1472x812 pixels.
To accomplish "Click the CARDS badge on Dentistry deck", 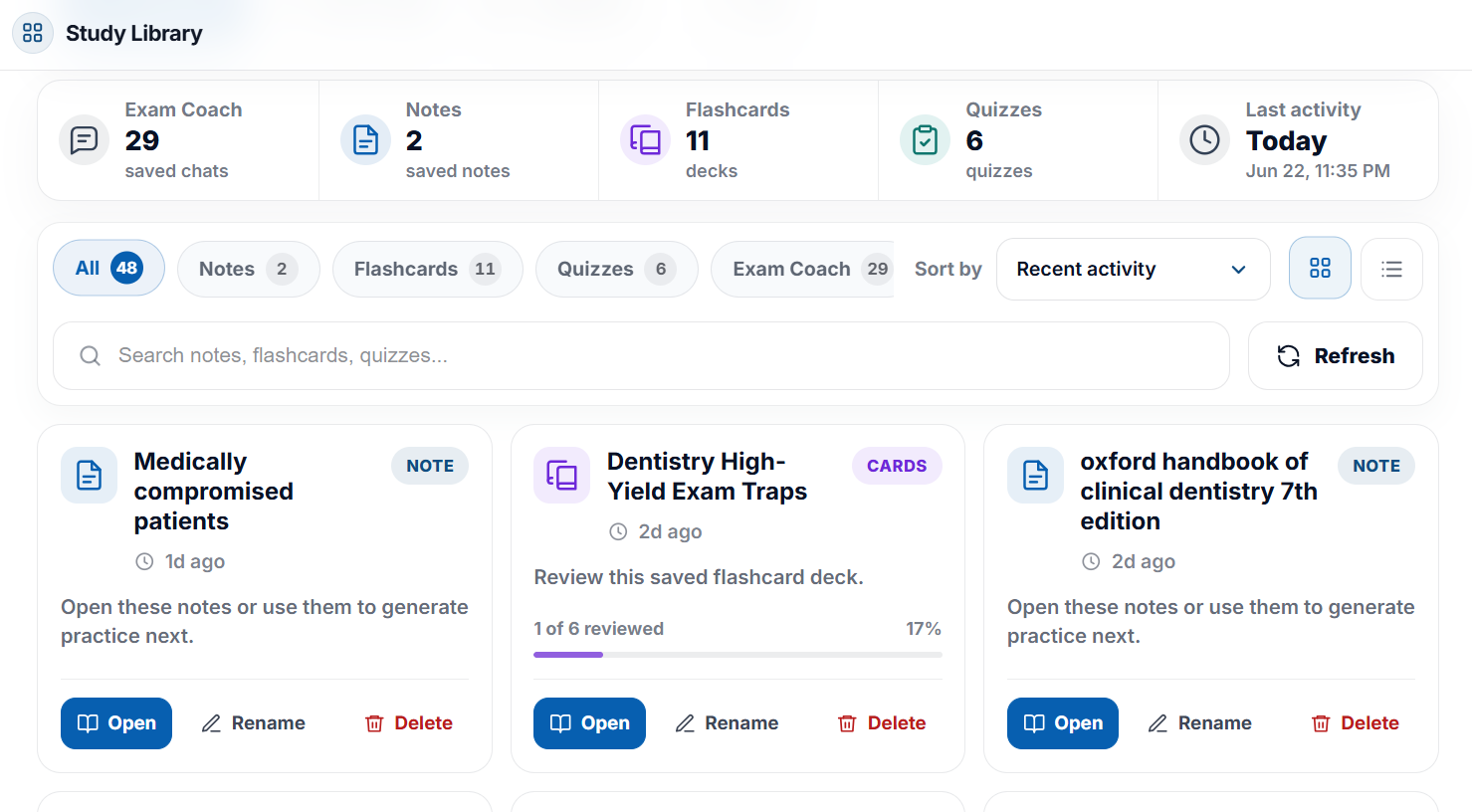I will [897, 466].
